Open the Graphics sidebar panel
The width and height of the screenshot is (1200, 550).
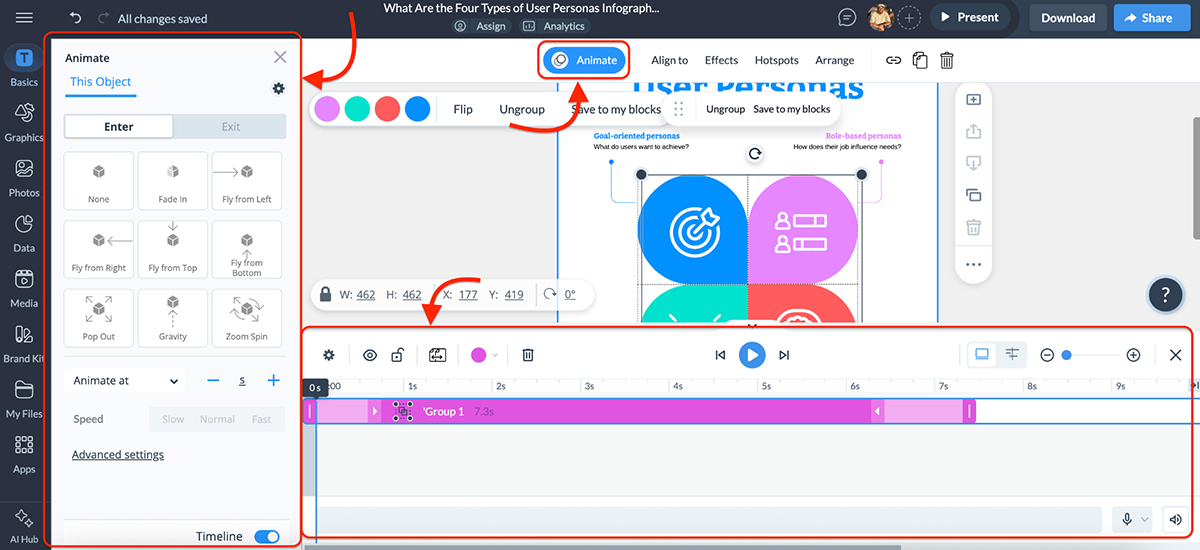tap(24, 122)
